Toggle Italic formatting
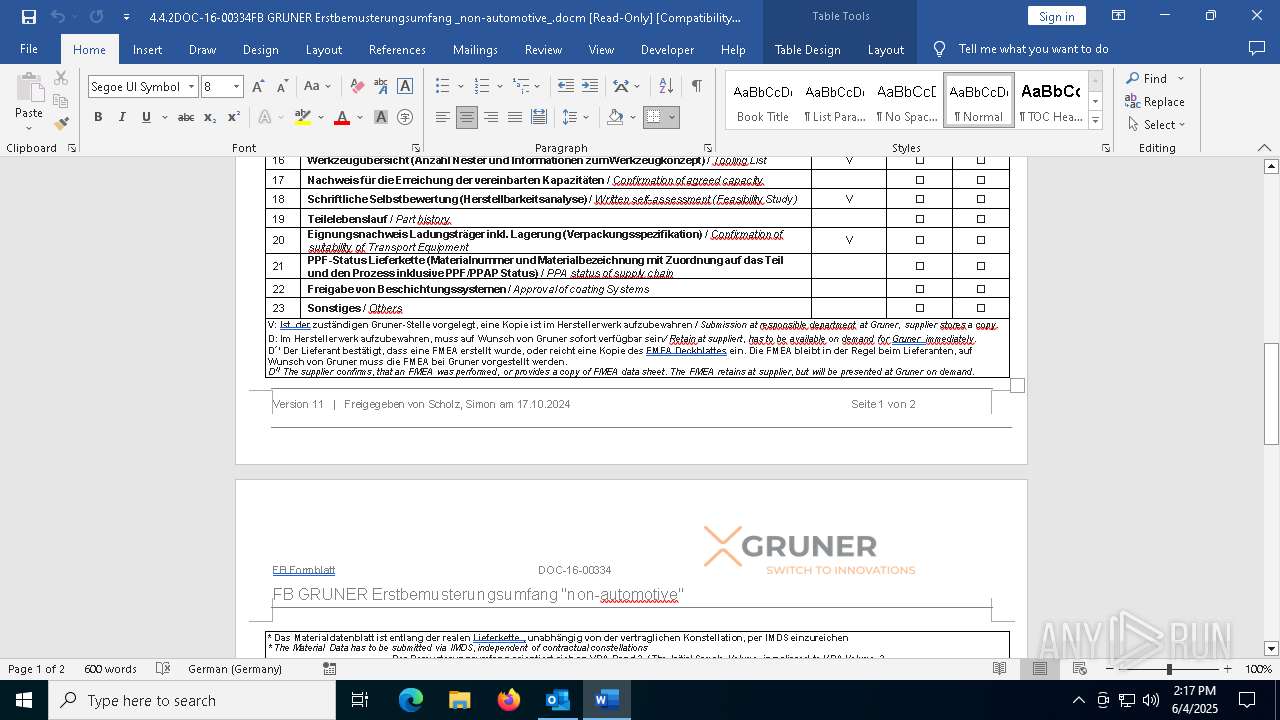This screenshot has width=1280, height=720. click(x=122, y=117)
